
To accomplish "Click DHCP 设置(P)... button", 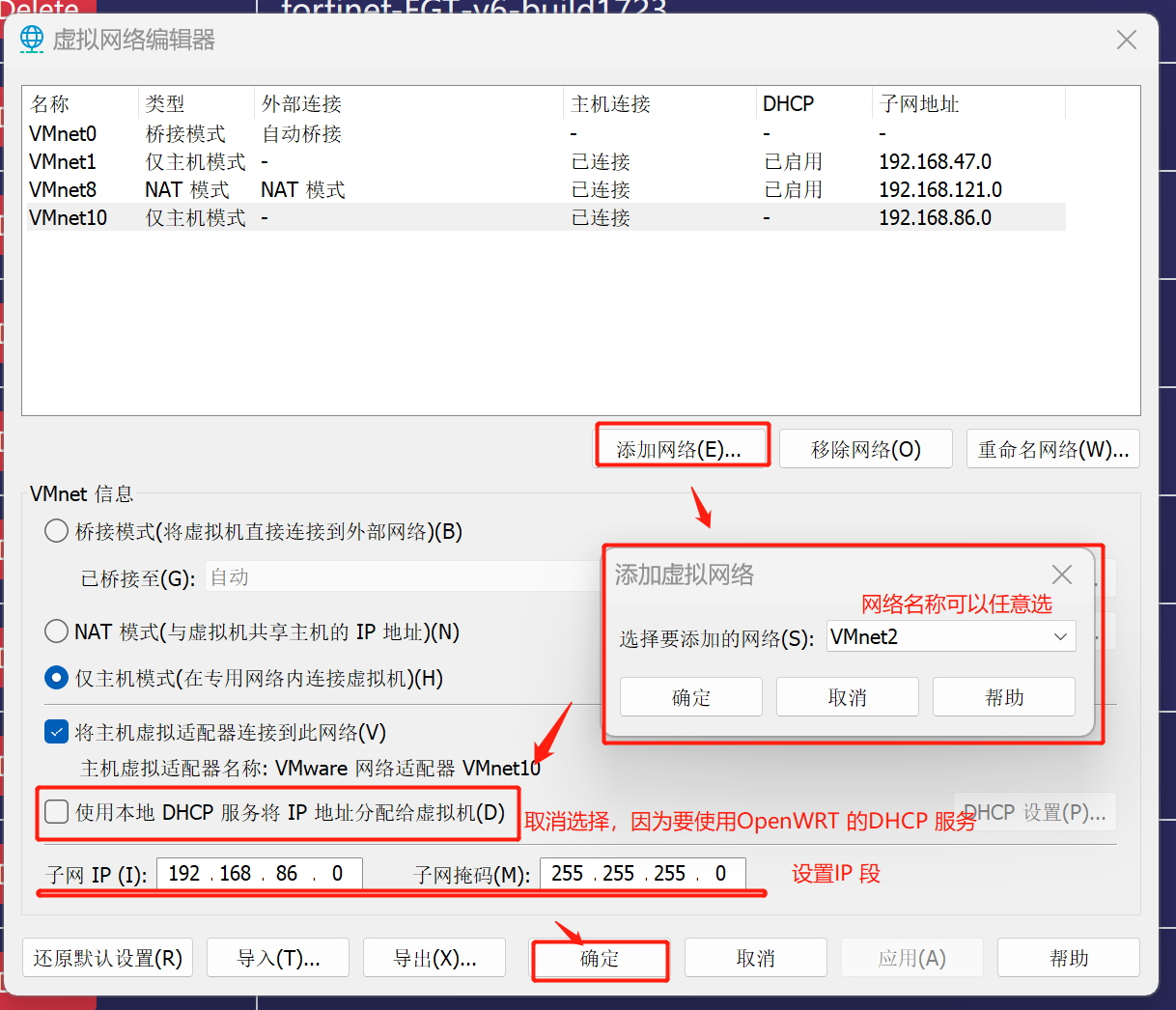I will pyautogui.click(x=1035, y=812).
